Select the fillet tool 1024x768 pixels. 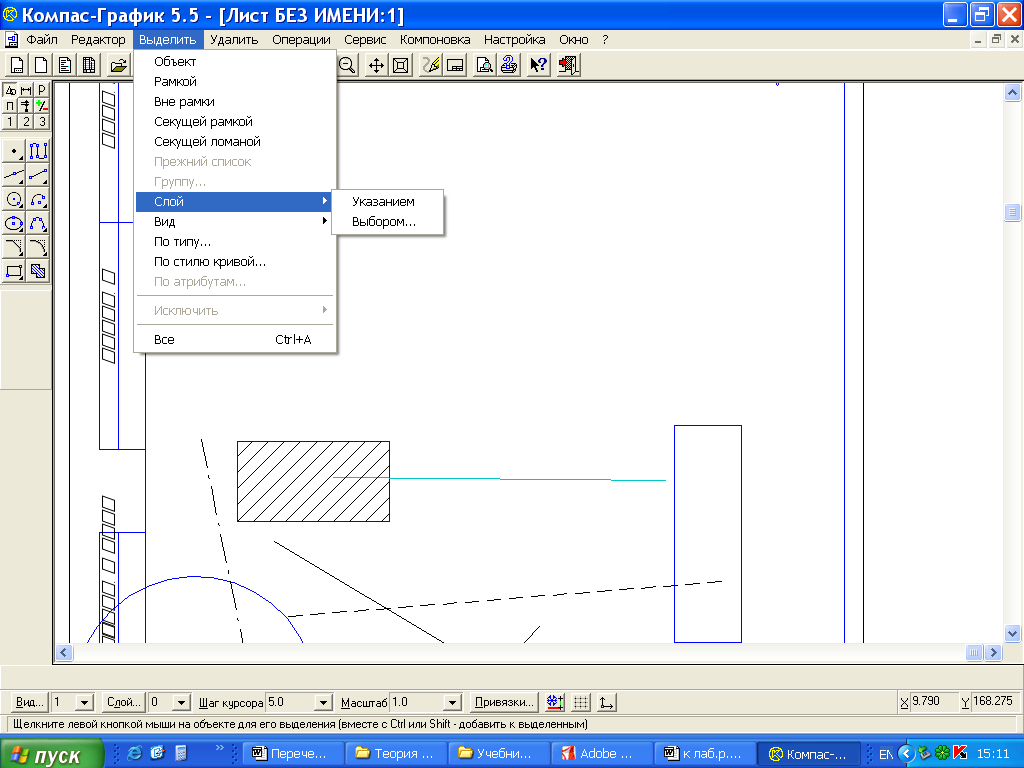38,248
